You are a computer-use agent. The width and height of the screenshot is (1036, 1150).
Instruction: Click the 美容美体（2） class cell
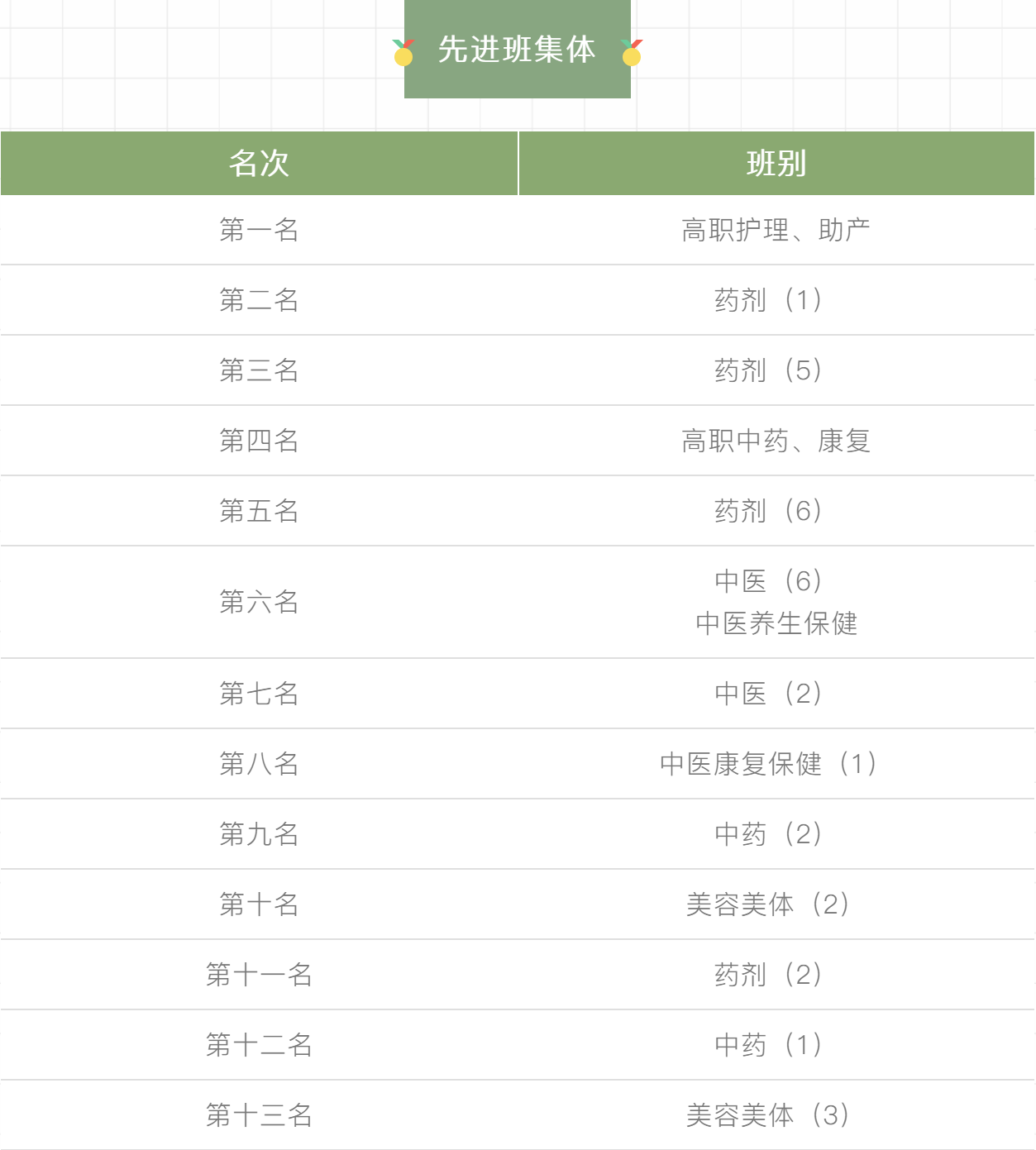click(776, 904)
